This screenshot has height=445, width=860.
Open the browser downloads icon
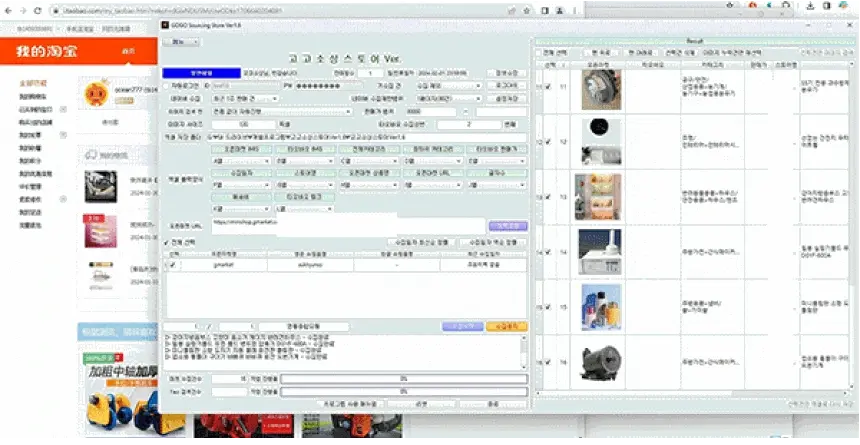click(811, 6)
